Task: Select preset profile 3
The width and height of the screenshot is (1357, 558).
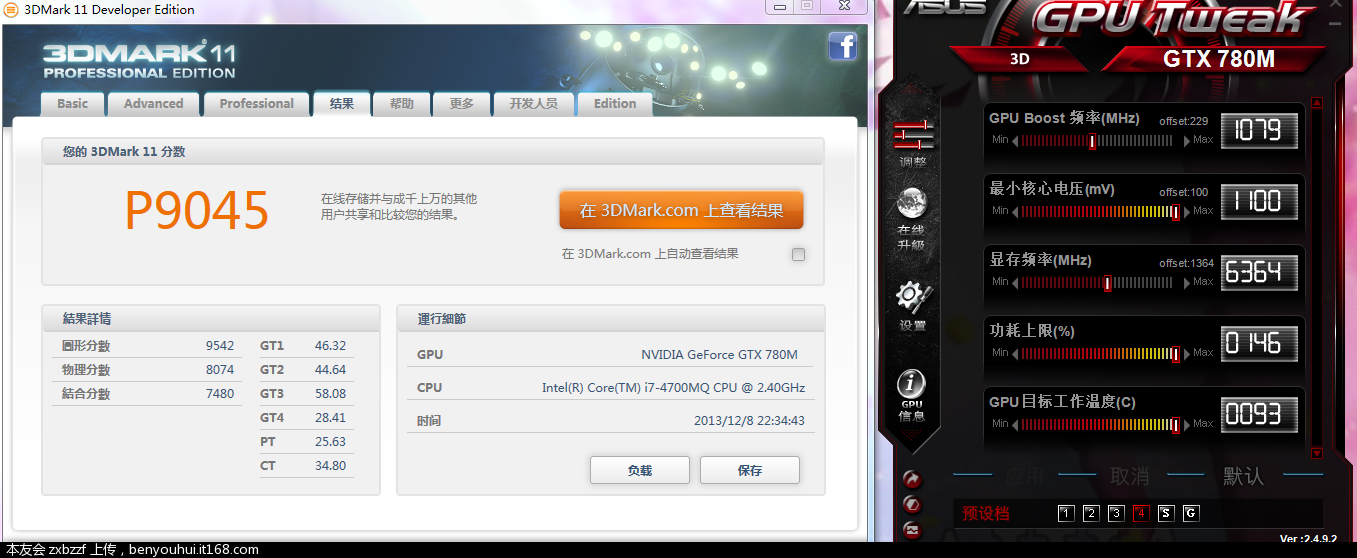Action: pyautogui.click(x=1116, y=513)
